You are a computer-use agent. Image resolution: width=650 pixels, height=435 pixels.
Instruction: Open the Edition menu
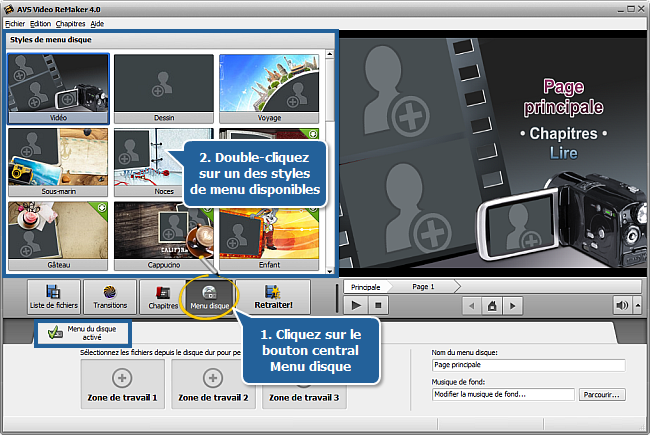tap(40, 22)
